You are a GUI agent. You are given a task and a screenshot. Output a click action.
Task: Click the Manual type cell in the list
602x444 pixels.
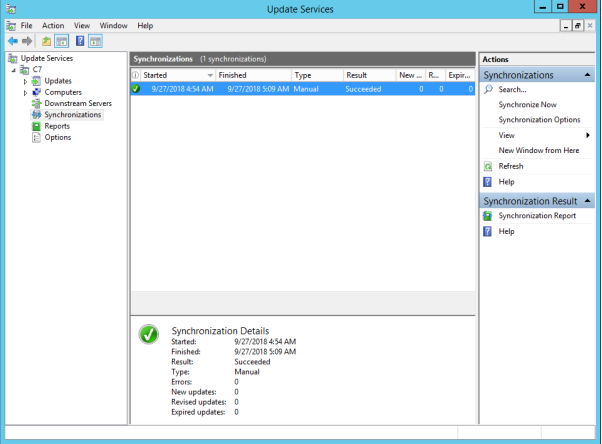point(306,89)
